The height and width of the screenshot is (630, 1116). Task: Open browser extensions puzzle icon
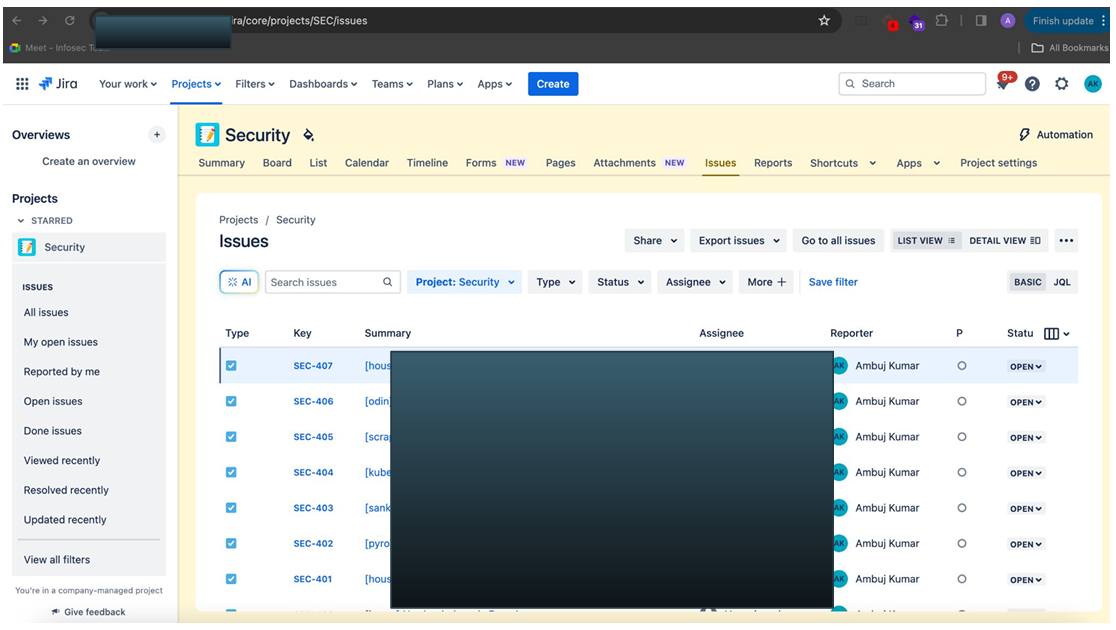[x=942, y=21]
